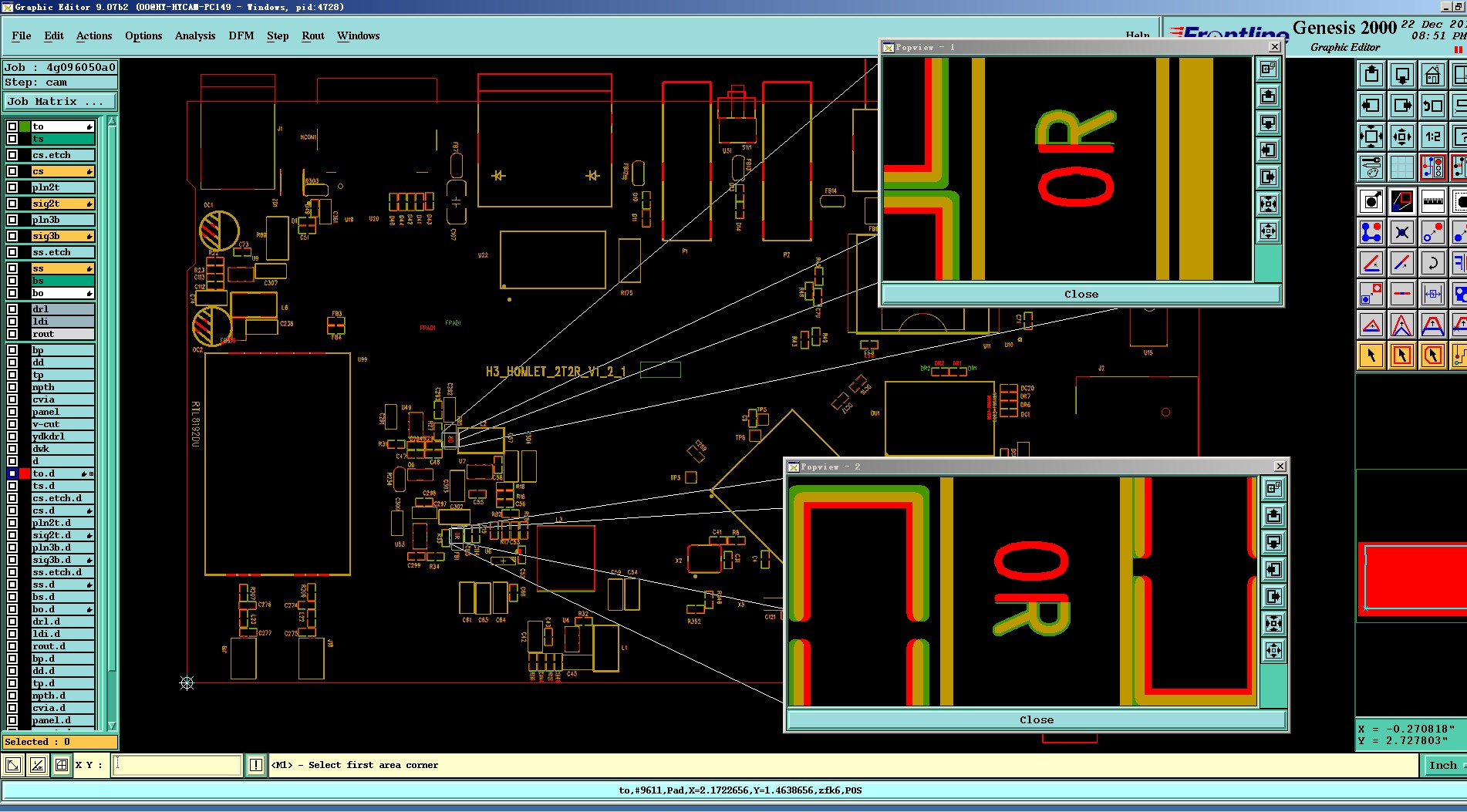
Task: Select the plain arrow selection tool
Action: click(x=1371, y=355)
